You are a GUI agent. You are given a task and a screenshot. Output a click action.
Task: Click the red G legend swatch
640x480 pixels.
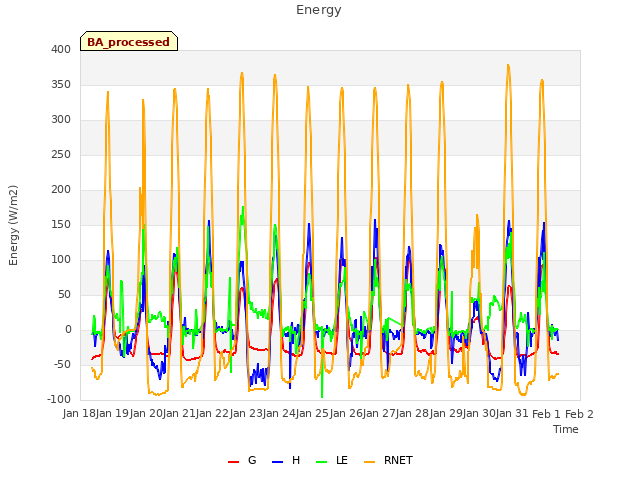tap(233, 462)
